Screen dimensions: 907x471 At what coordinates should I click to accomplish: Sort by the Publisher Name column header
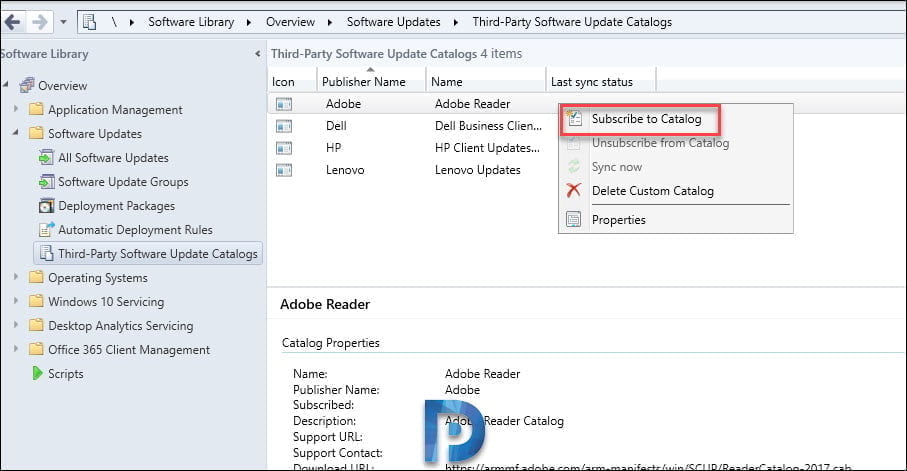pos(371,82)
